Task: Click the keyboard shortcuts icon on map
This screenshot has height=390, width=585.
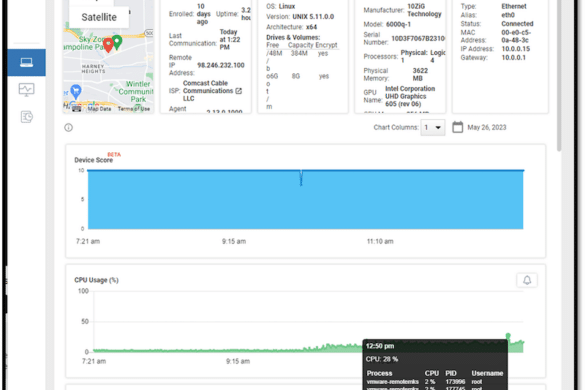Action: (76, 109)
